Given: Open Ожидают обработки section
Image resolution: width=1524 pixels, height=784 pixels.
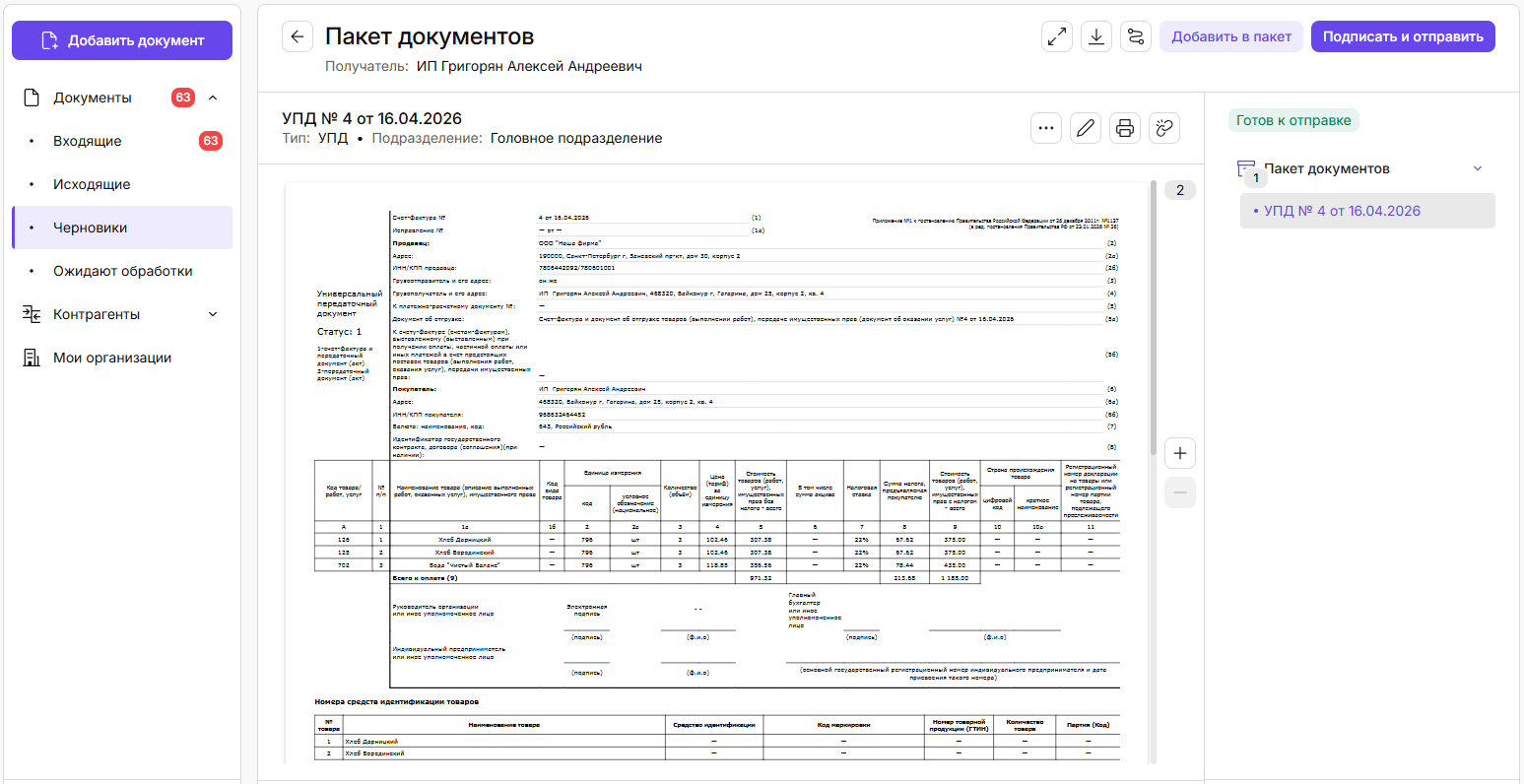Looking at the screenshot, I should click(x=122, y=271).
